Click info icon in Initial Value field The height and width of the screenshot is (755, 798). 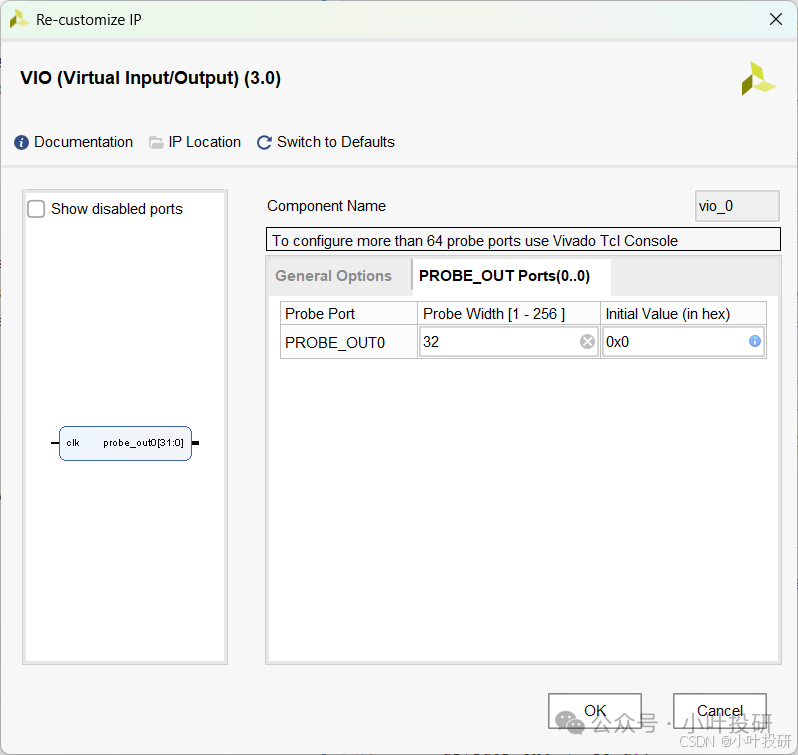click(x=755, y=342)
